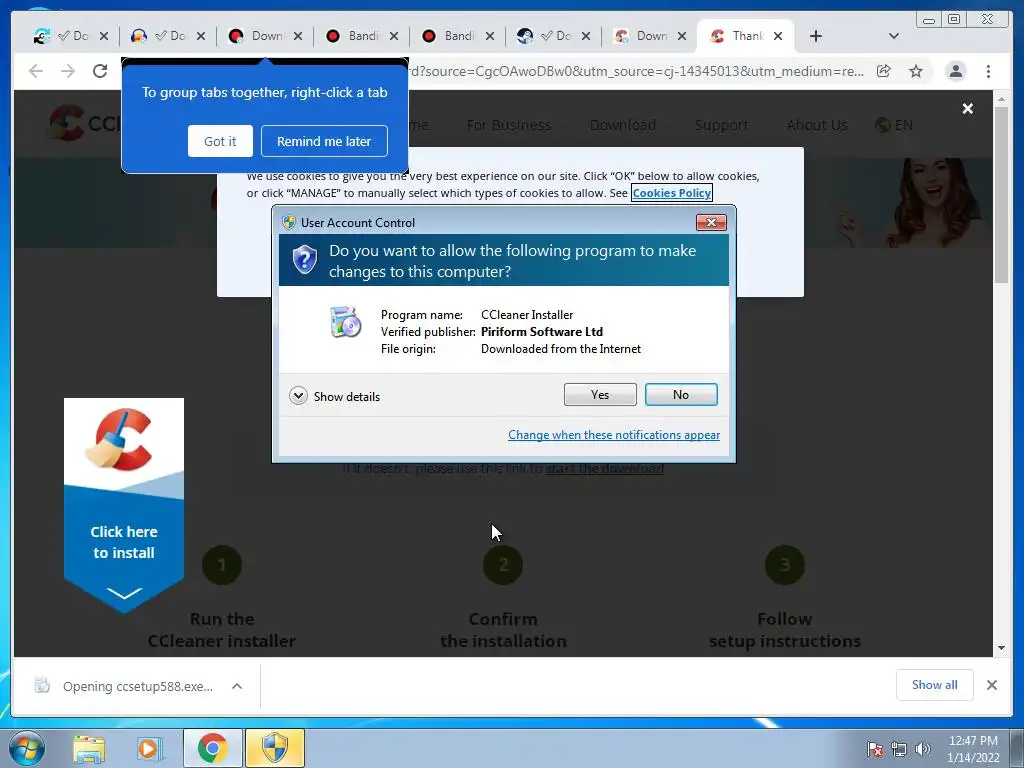Expand Show details in UAC dialog
Screen dimensions: 1024x768
(334, 396)
